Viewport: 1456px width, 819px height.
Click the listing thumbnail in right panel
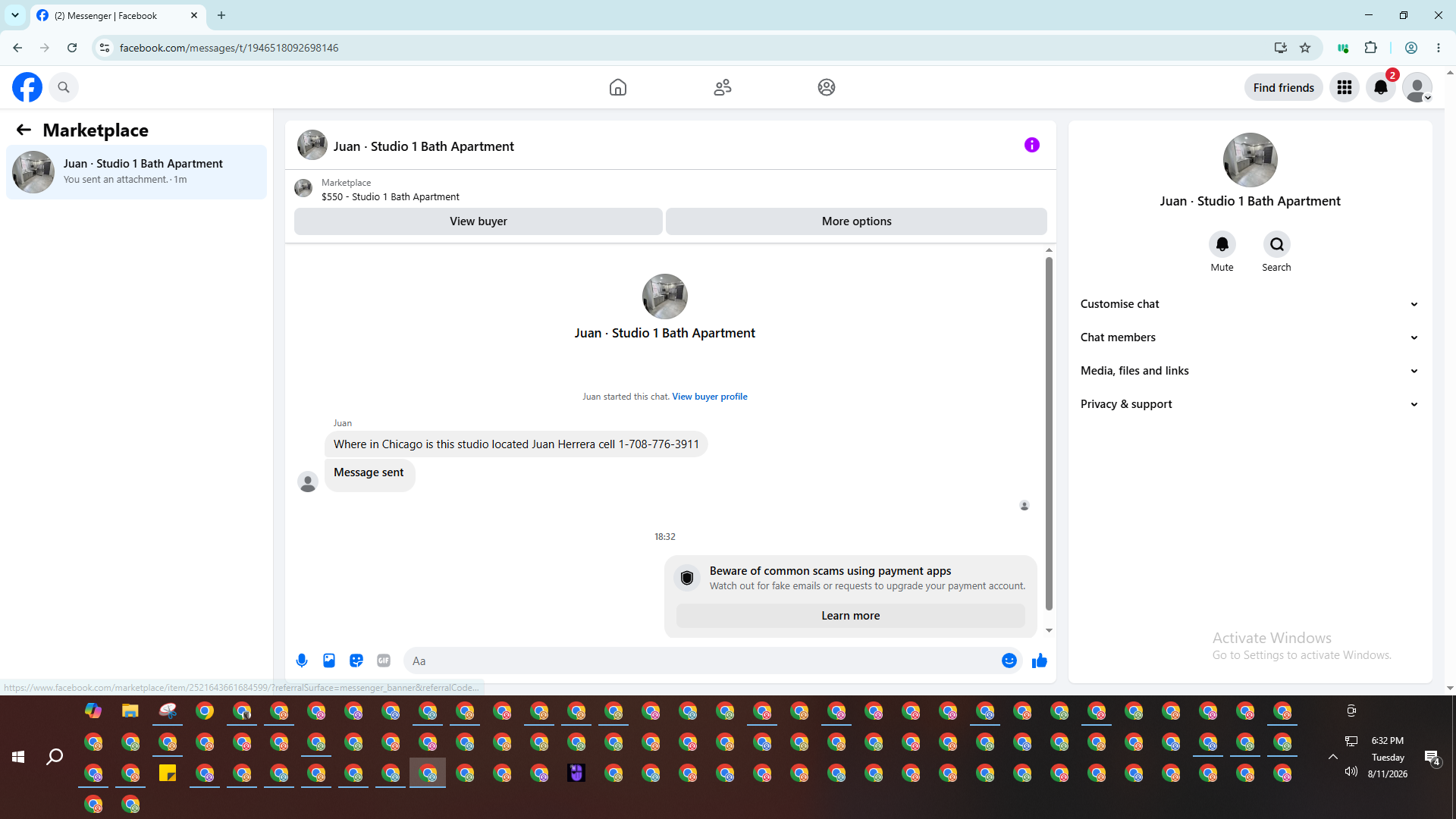[1250, 160]
